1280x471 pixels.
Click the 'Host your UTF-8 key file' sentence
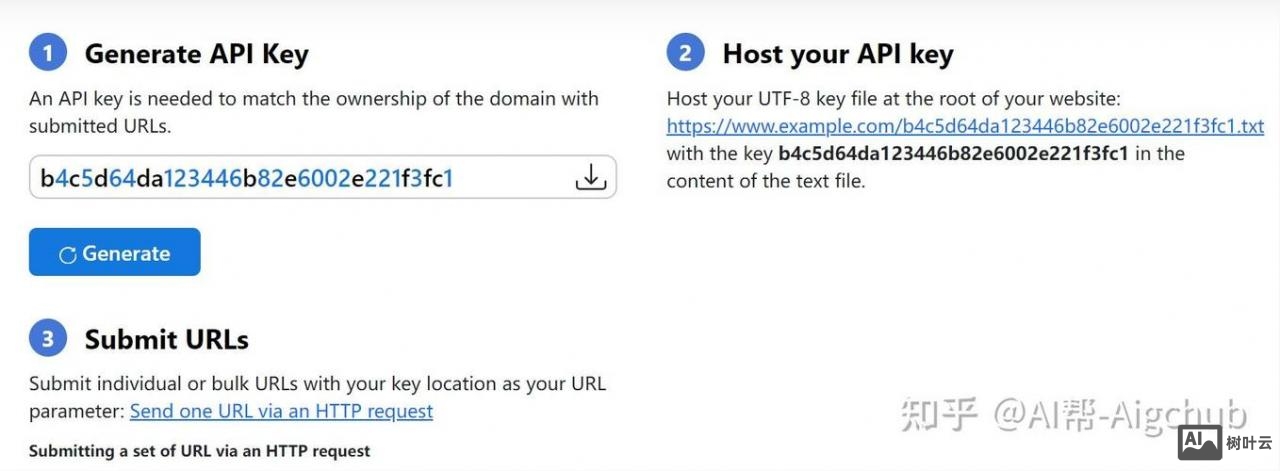tap(894, 99)
